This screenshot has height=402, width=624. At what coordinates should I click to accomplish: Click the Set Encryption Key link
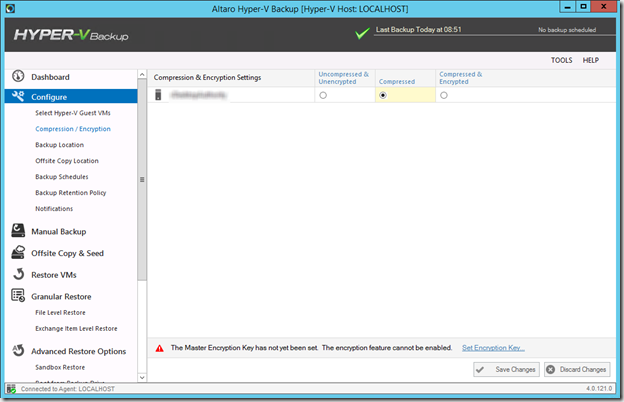[x=493, y=348]
